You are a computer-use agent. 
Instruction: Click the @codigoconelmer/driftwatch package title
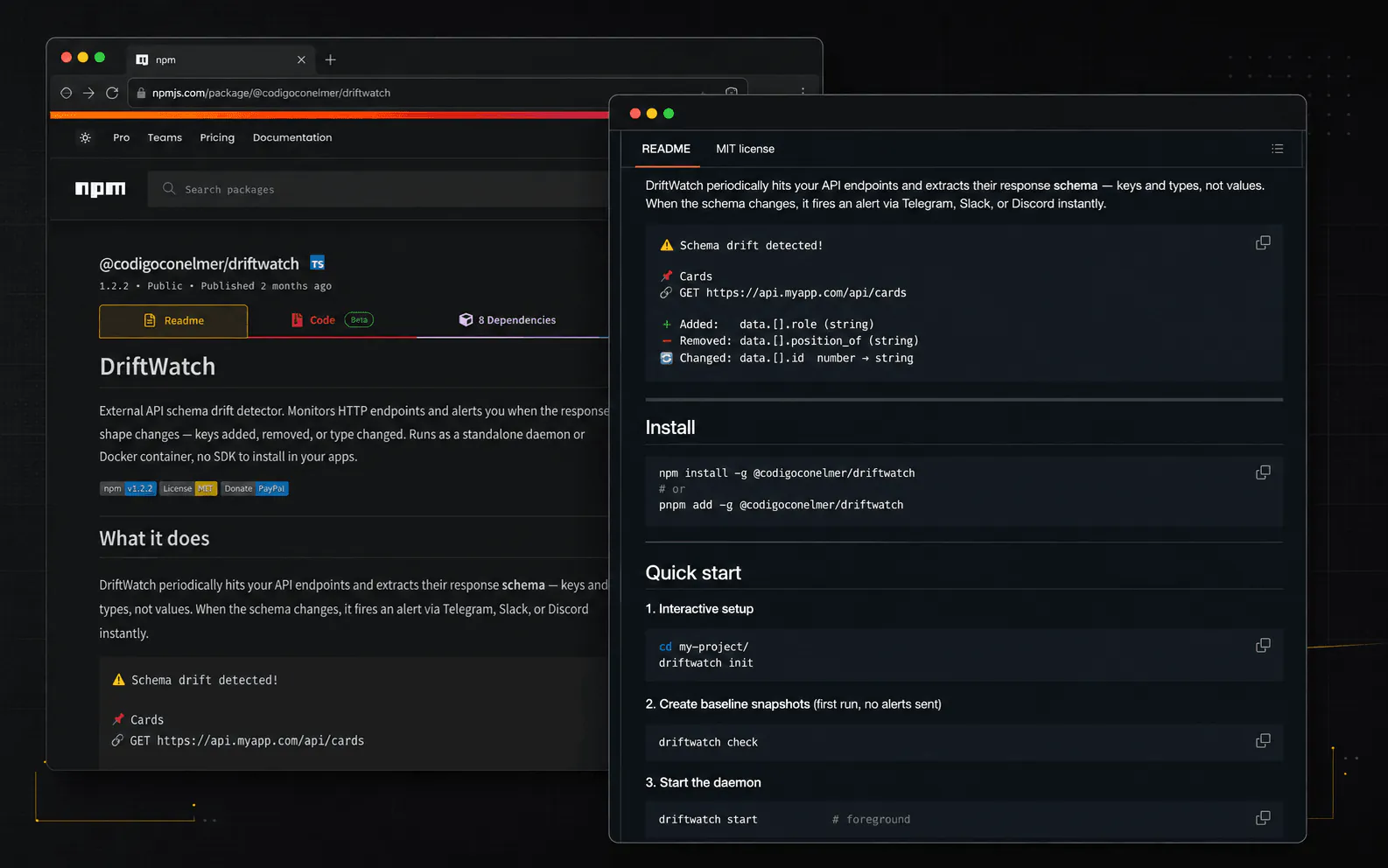click(199, 263)
